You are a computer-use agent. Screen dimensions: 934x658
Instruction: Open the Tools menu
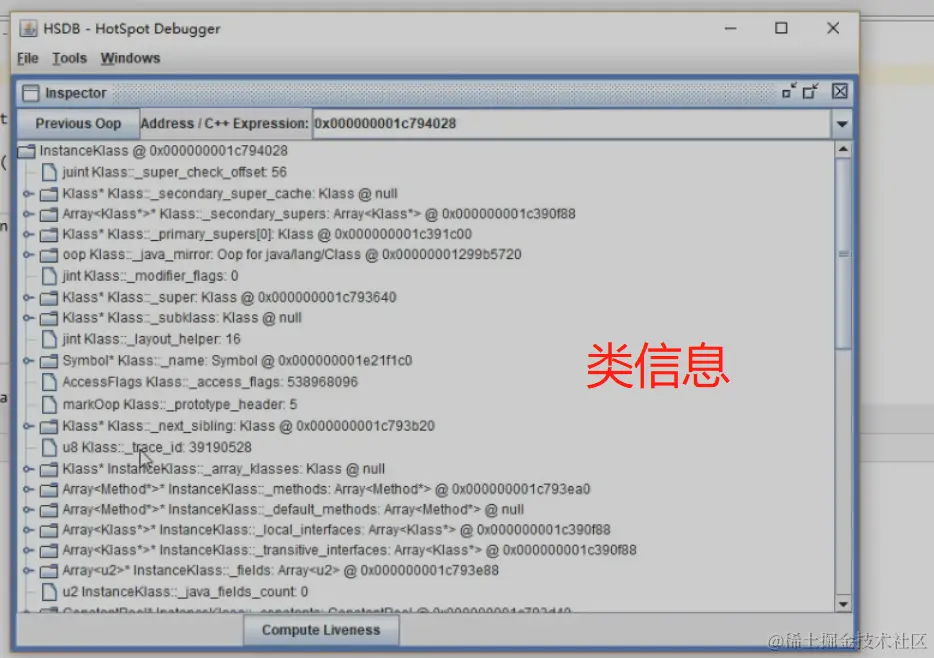coord(68,58)
